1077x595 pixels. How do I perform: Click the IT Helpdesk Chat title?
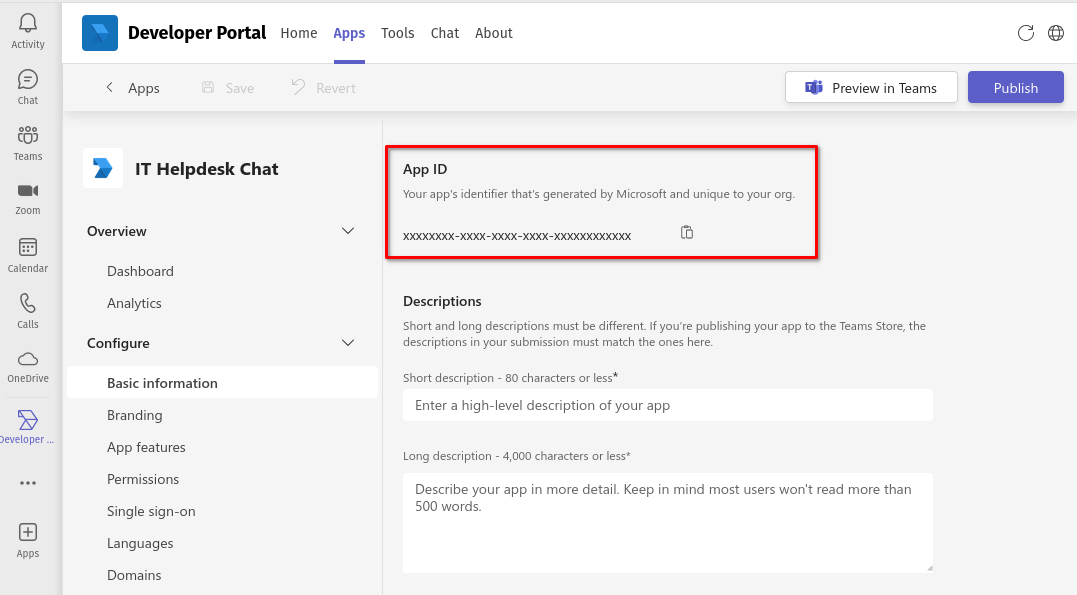click(207, 169)
